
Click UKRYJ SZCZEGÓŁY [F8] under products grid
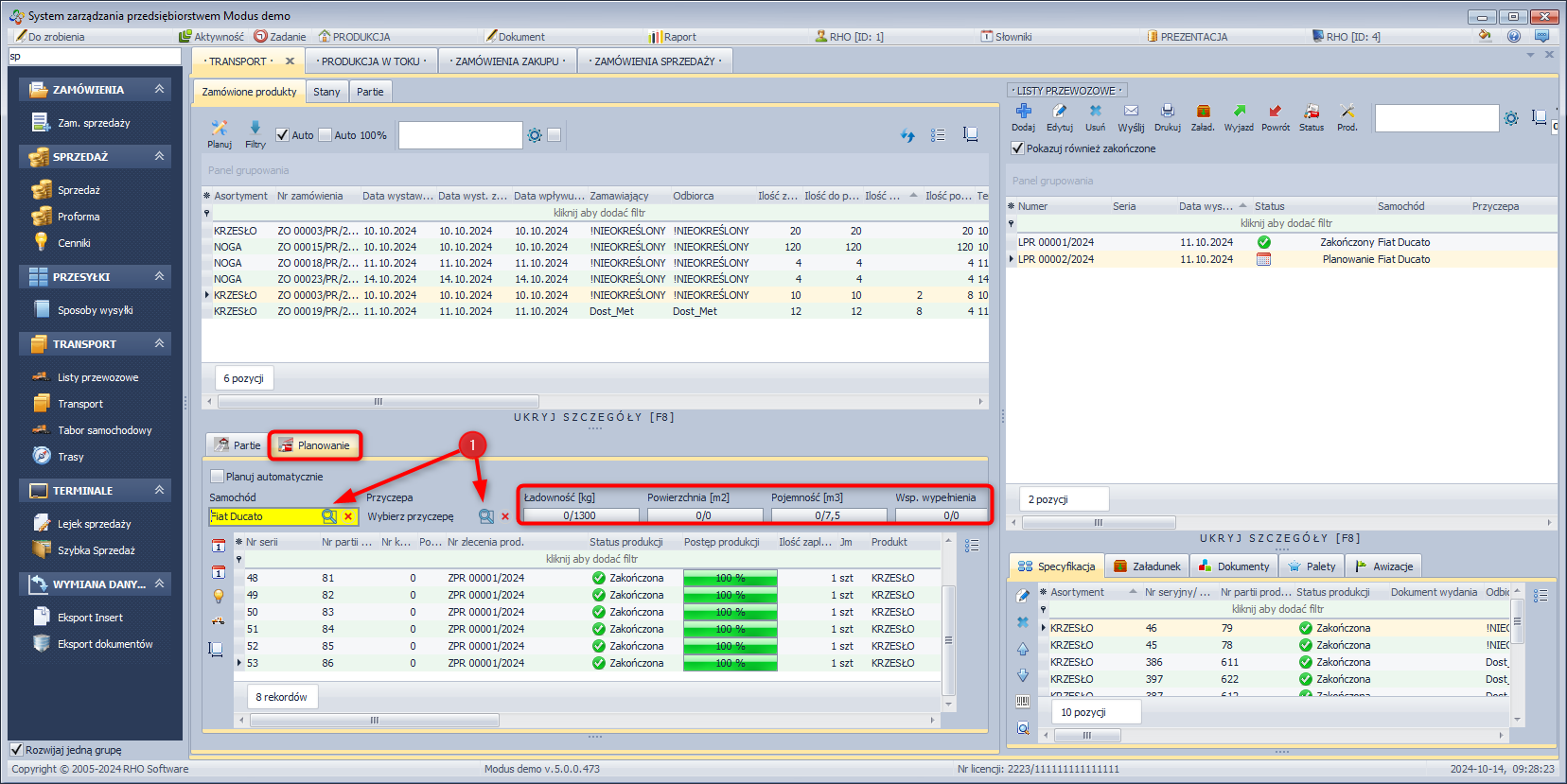pyautogui.click(x=594, y=417)
